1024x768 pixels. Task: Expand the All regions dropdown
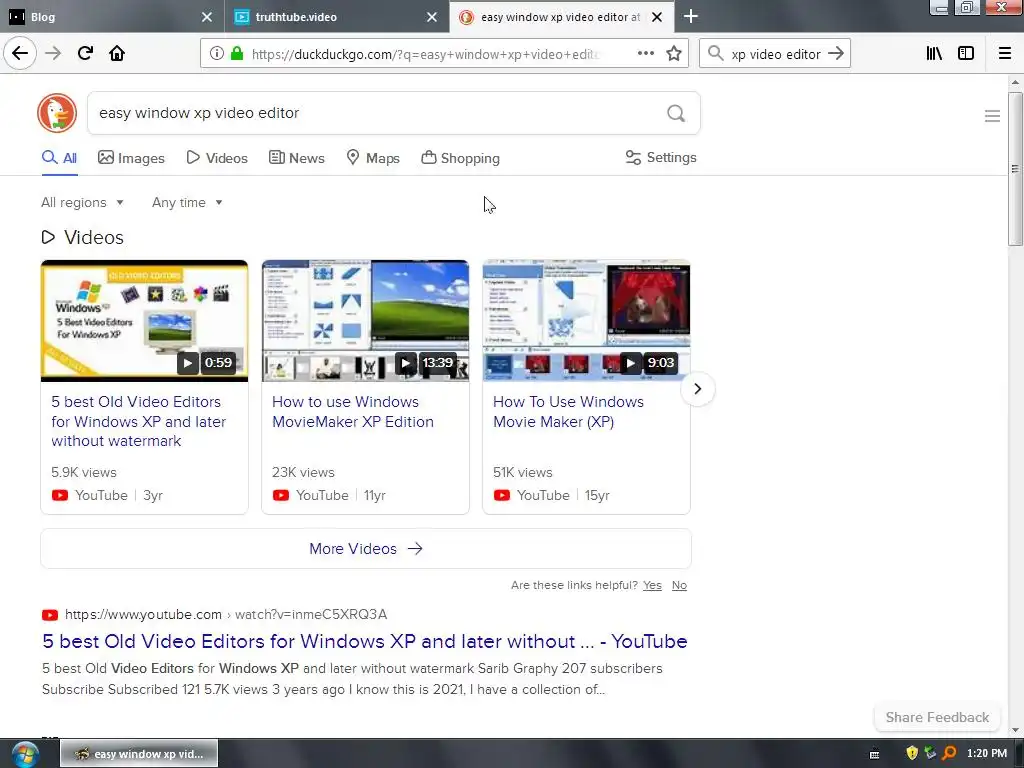[x=82, y=202]
